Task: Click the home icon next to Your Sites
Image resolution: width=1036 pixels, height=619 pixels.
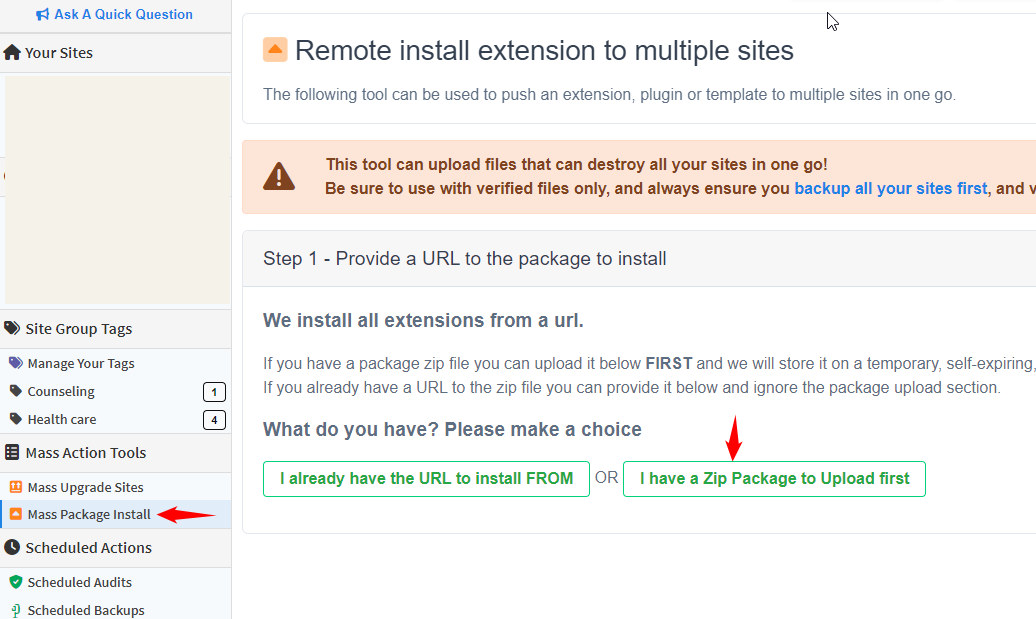Action: pyautogui.click(x=12, y=53)
